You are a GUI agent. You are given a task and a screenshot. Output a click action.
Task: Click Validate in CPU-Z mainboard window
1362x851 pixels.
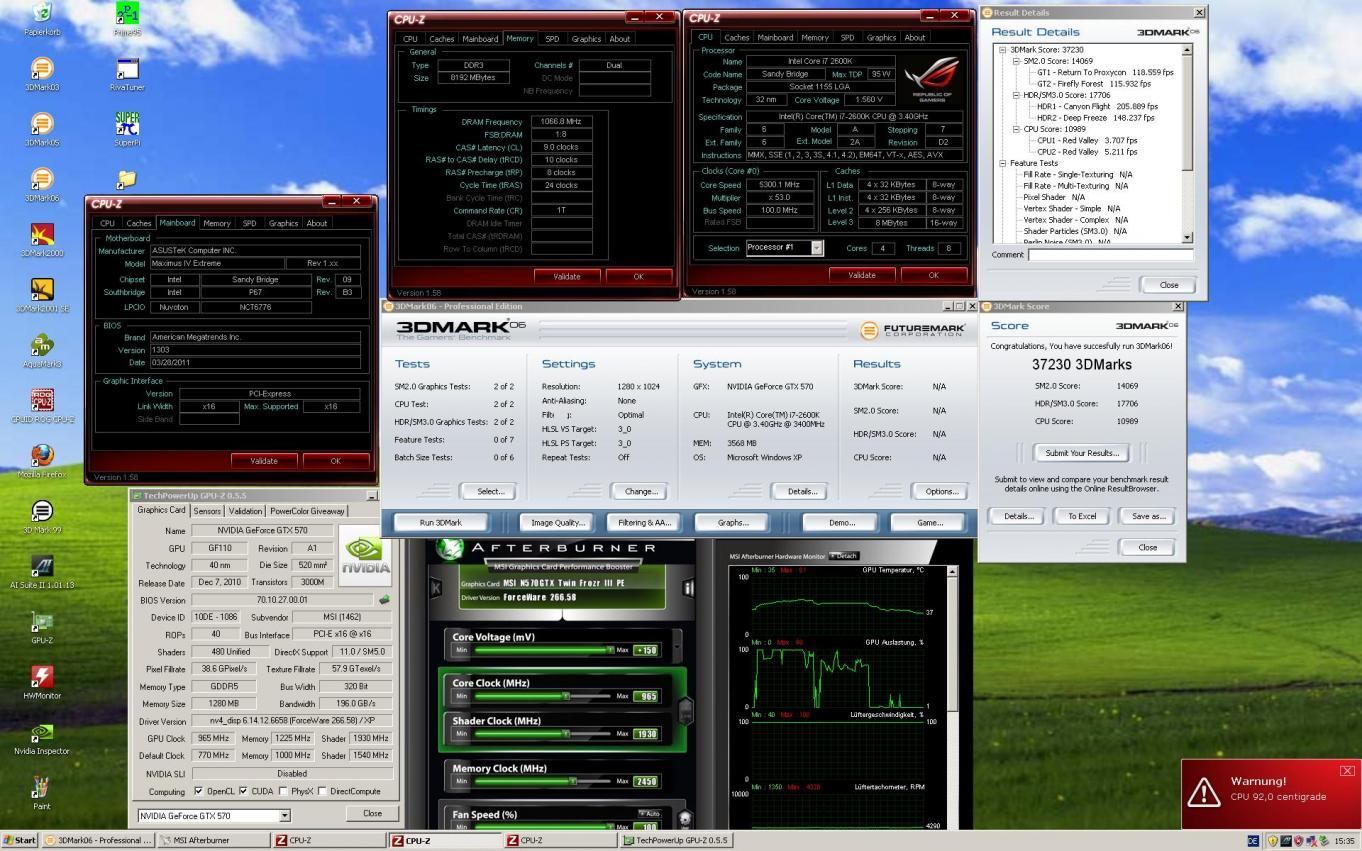click(x=264, y=461)
